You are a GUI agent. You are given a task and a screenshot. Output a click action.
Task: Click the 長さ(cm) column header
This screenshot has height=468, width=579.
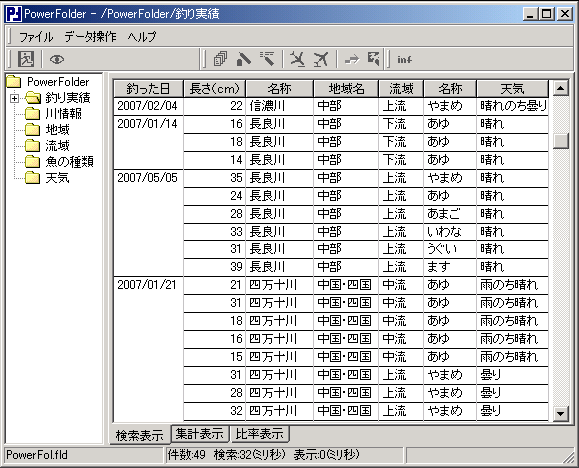pos(215,89)
